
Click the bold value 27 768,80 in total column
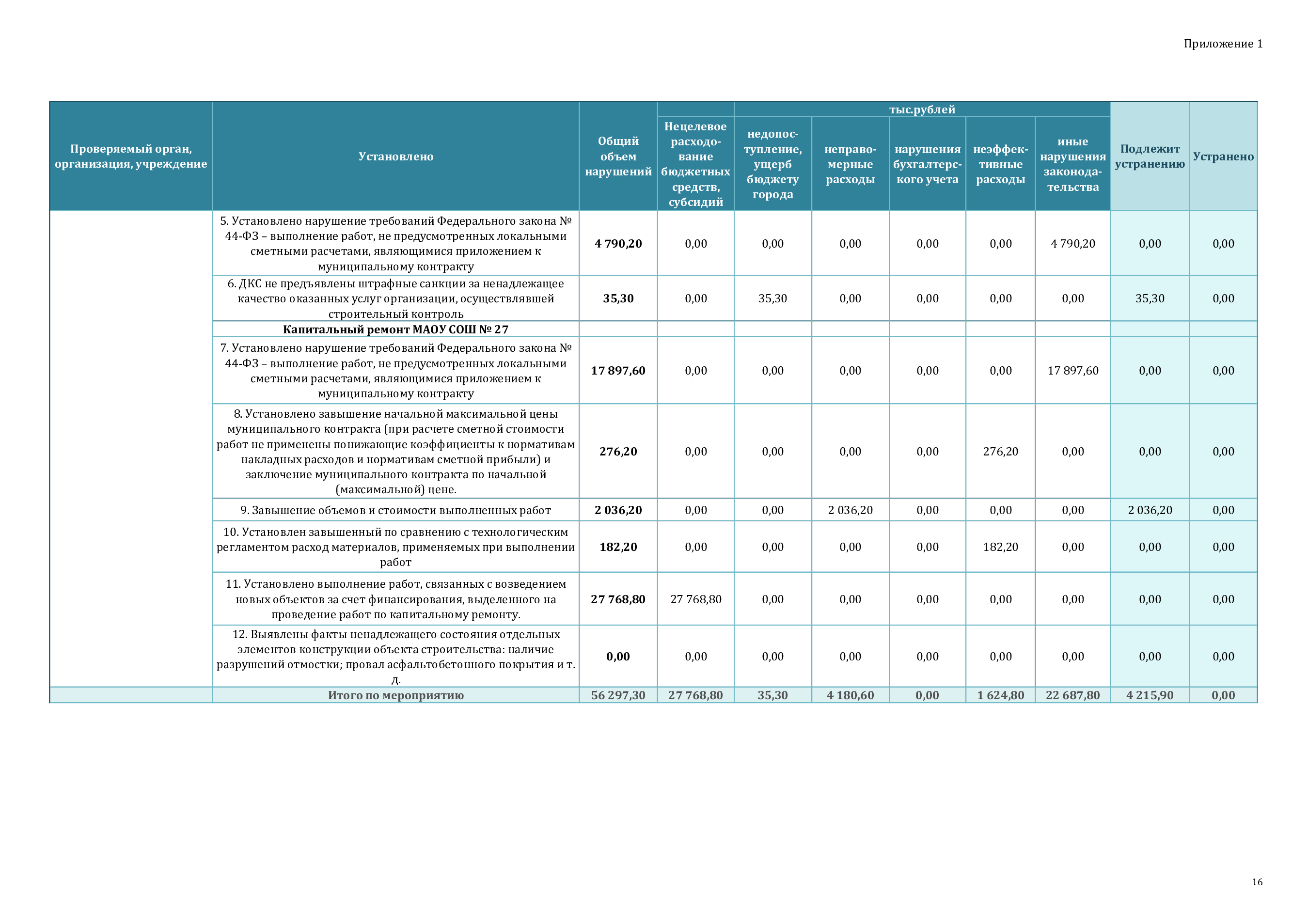point(617,599)
